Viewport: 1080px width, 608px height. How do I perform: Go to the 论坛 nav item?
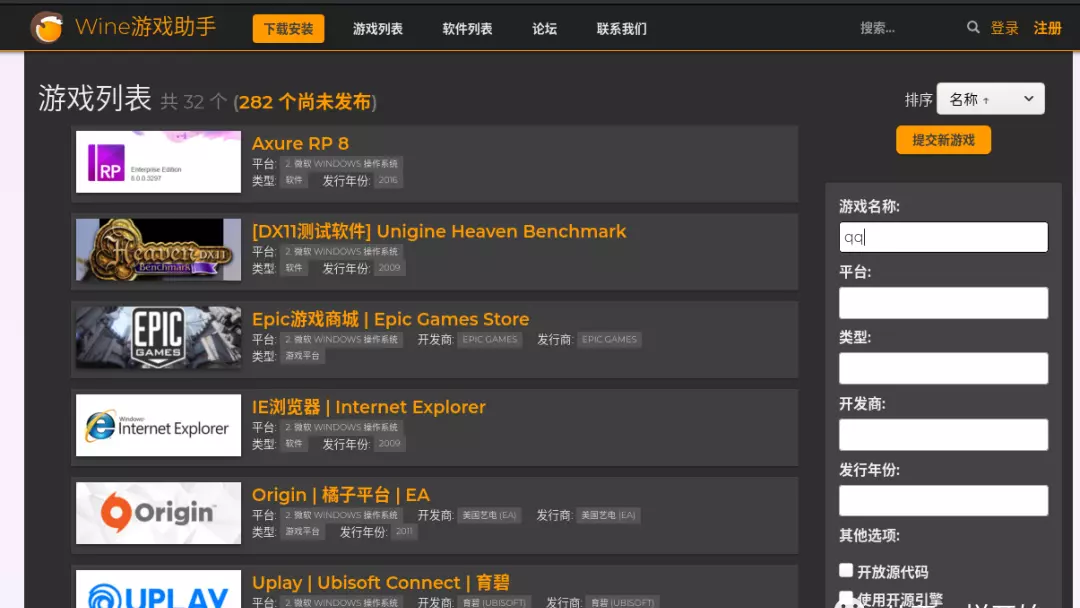pyautogui.click(x=545, y=29)
